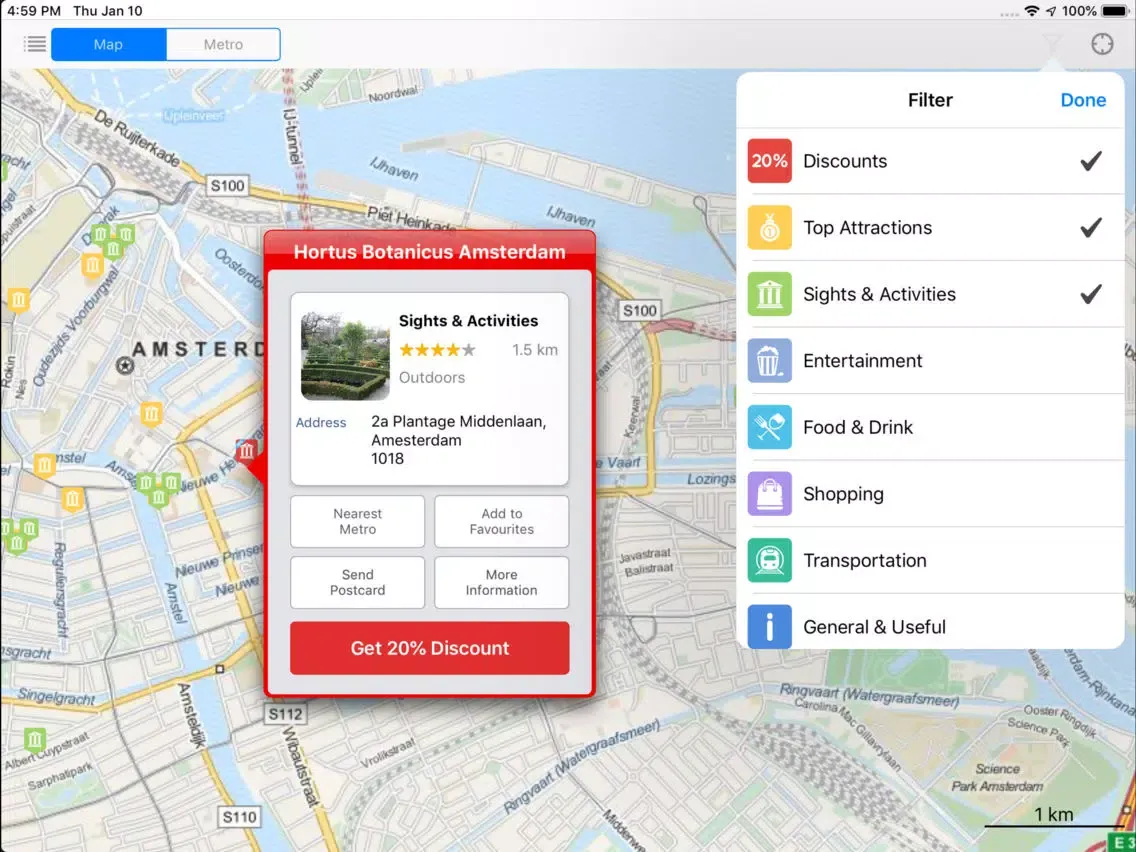This screenshot has height=852, width=1136.
Task: Enable the Entertainment filter row
Action: [x=930, y=361]
